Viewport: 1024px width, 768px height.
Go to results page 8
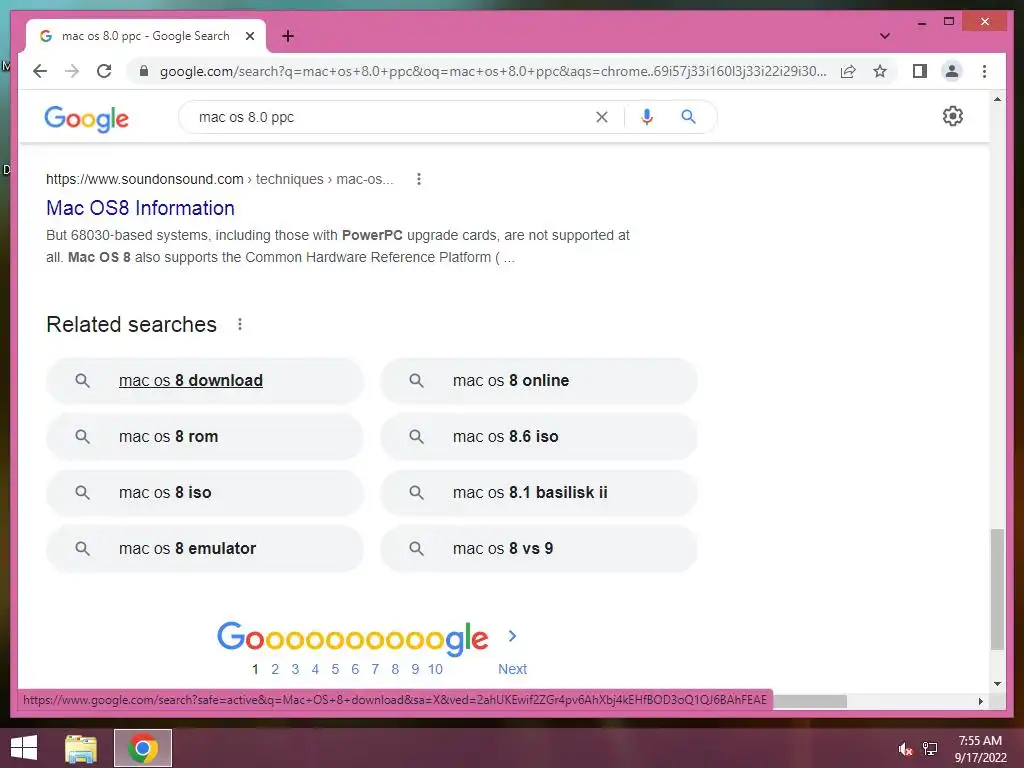395,669
